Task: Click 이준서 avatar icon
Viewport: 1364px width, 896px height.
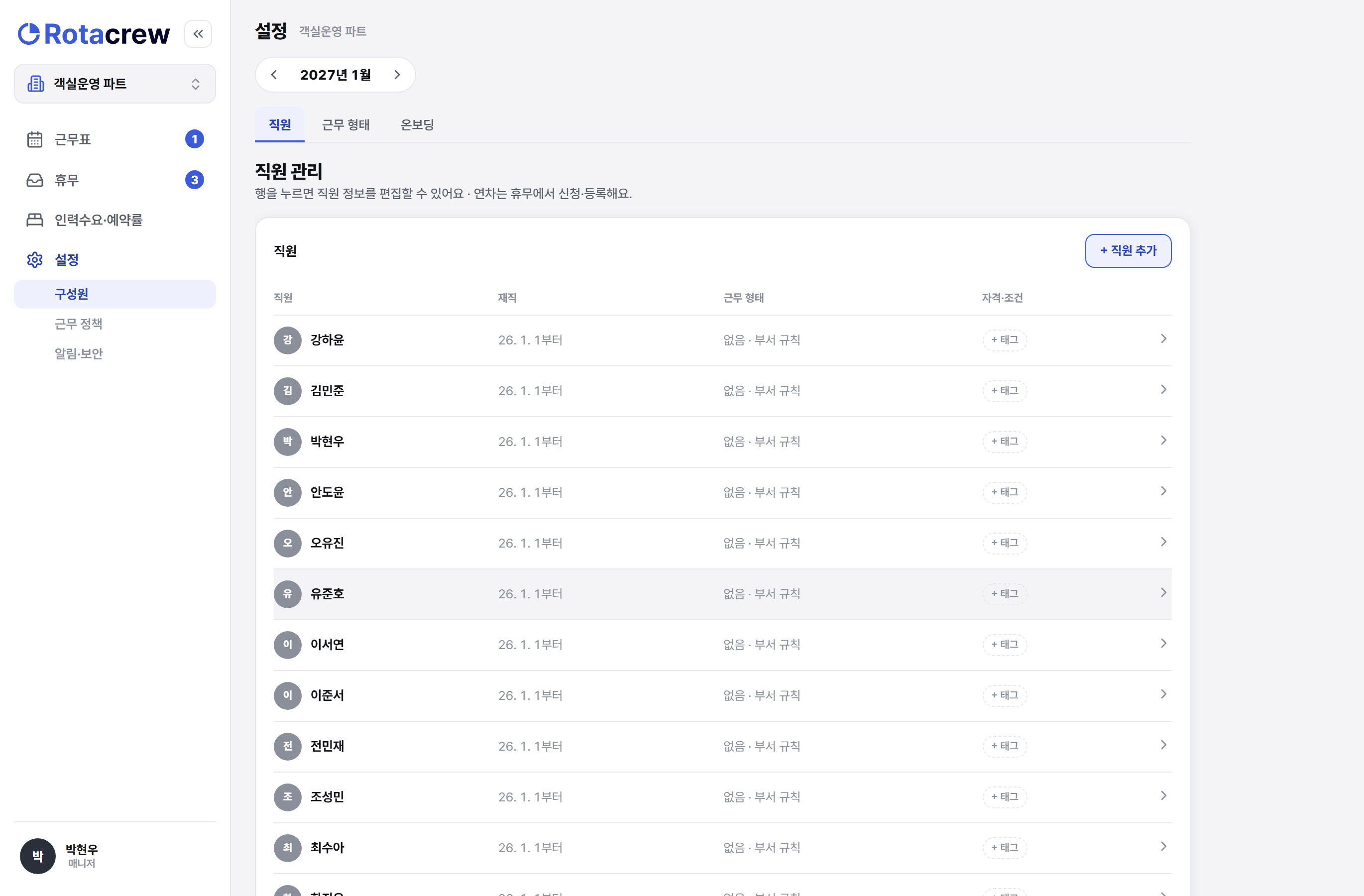Action: (288, 695)
